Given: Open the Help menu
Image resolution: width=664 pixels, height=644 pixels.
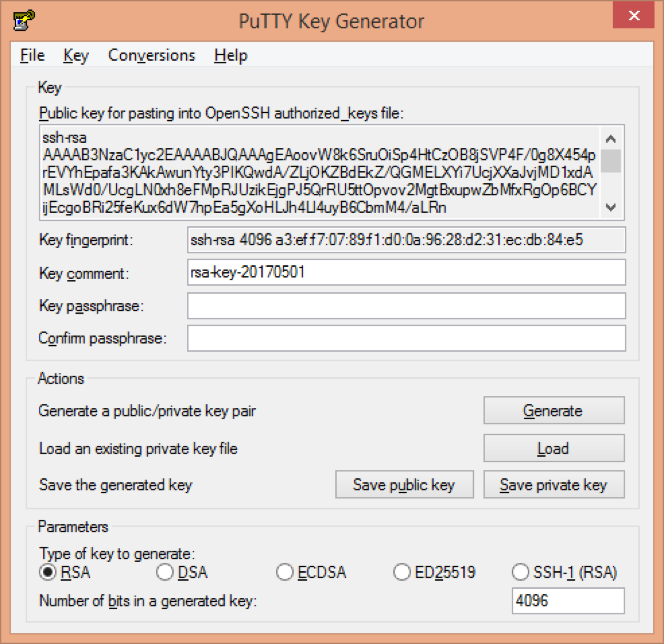Looking at the screenshot, I should (x=231, y=55).
